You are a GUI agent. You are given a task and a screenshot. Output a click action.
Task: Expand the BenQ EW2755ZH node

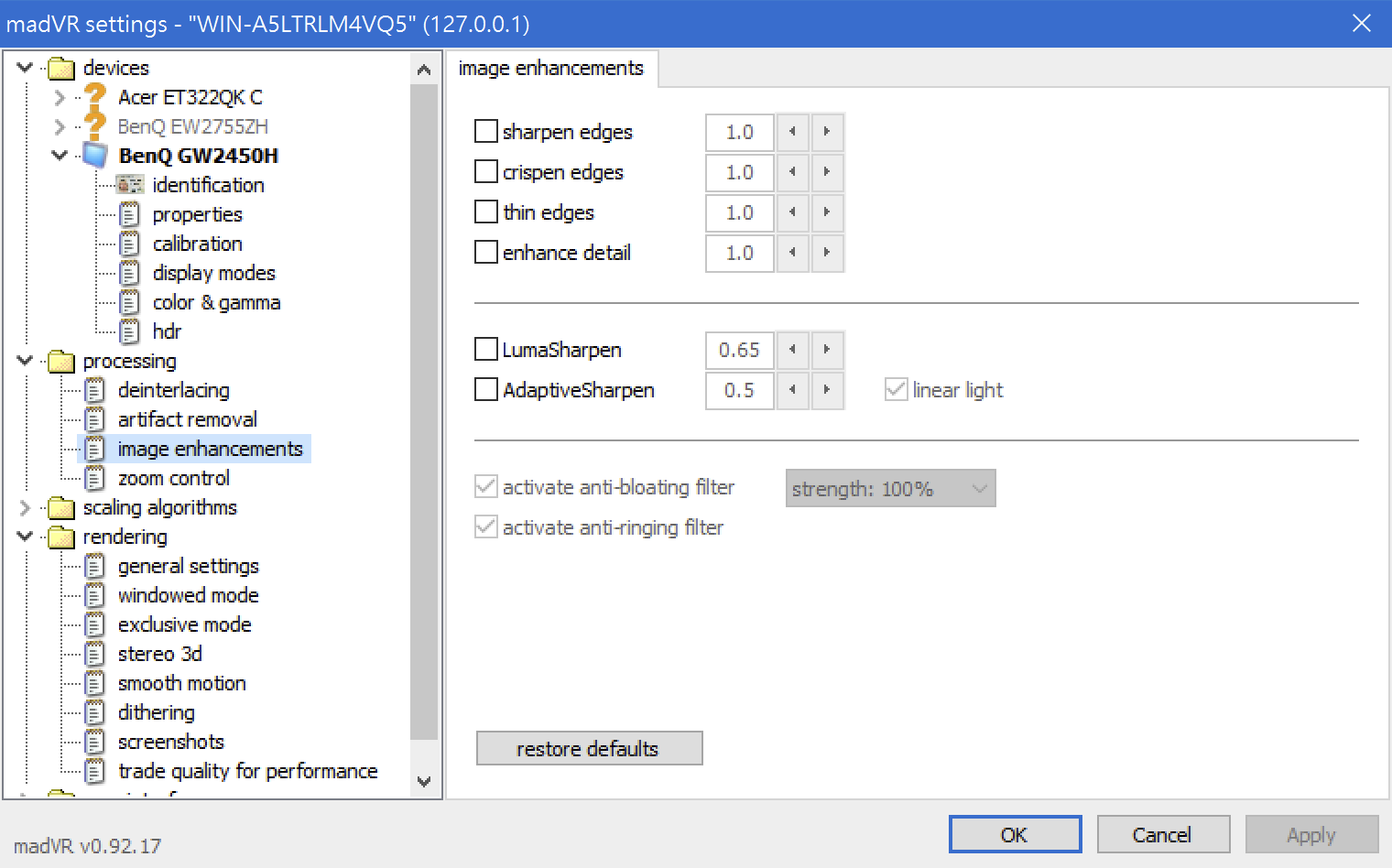click(60, 126)
